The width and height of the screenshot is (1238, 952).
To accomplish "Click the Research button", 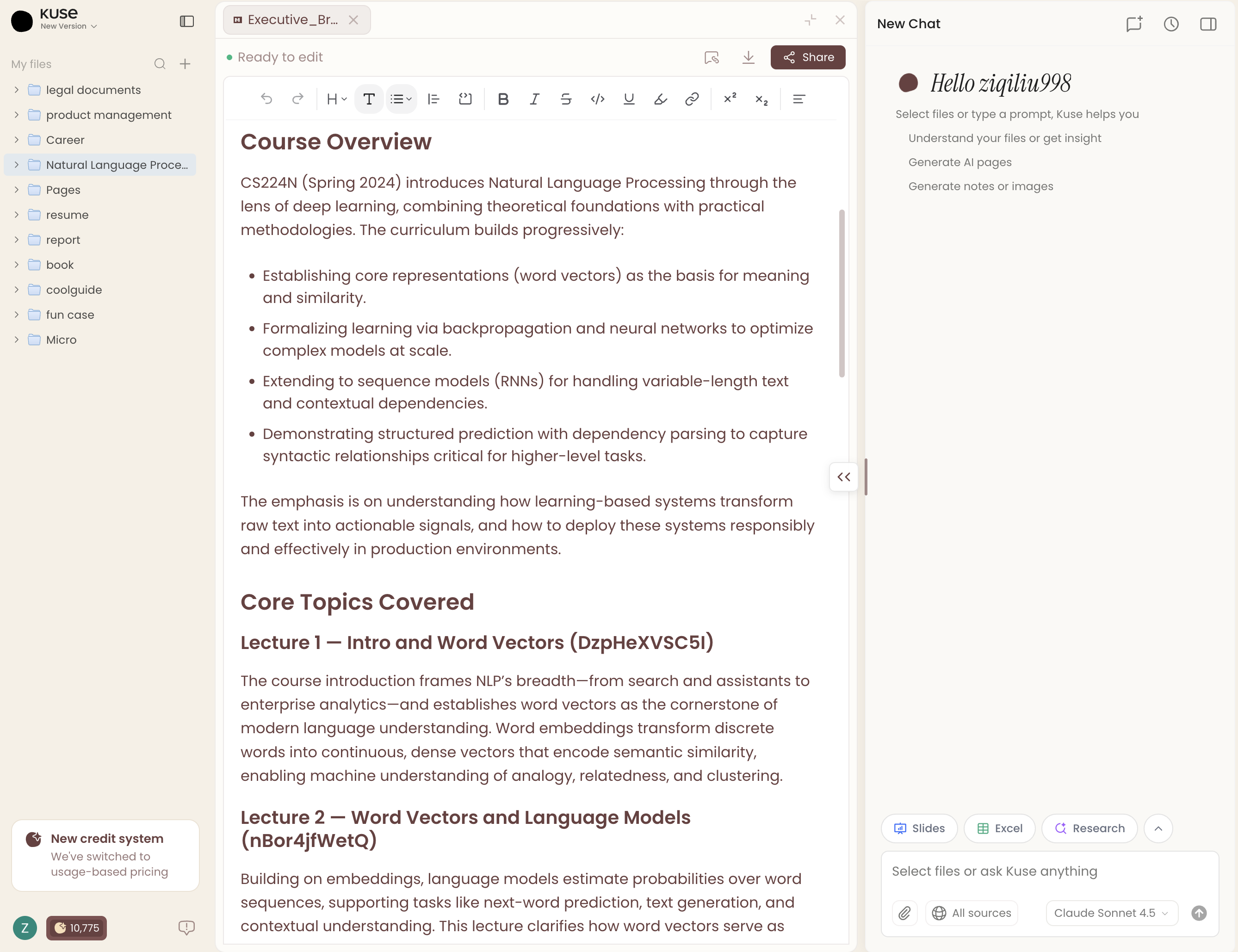I will coord(1089,828).
